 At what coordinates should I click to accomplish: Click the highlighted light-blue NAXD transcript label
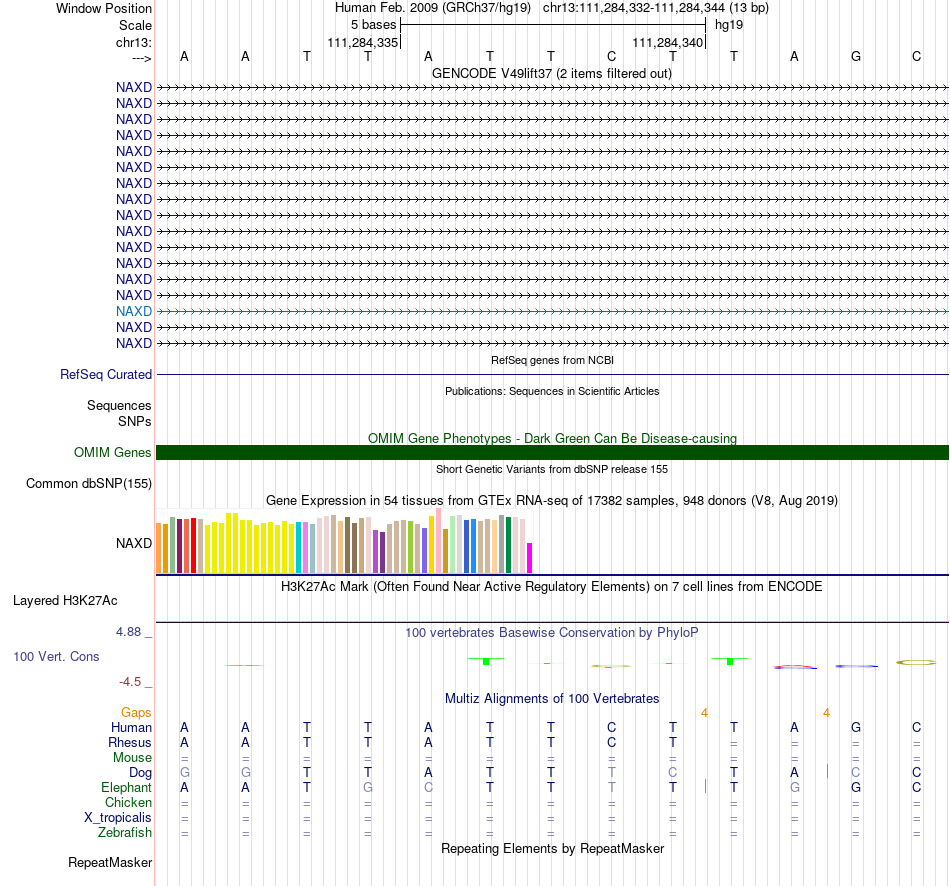(134, 311)
